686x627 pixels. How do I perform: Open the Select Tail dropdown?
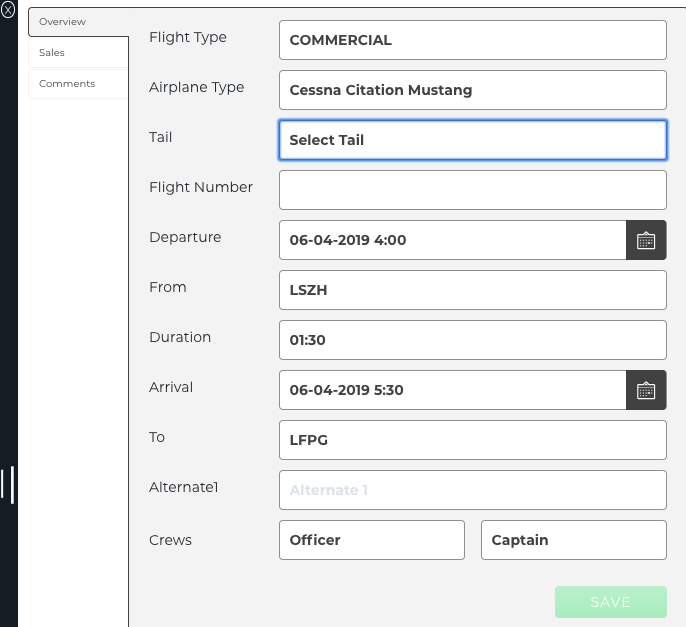coord(472,140)
